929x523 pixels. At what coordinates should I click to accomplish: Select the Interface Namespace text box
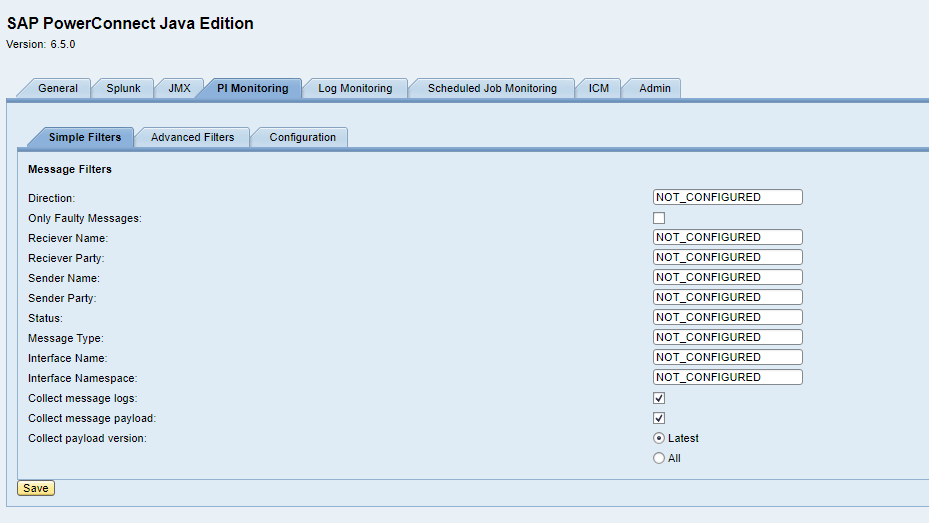[x=727, y=378]
